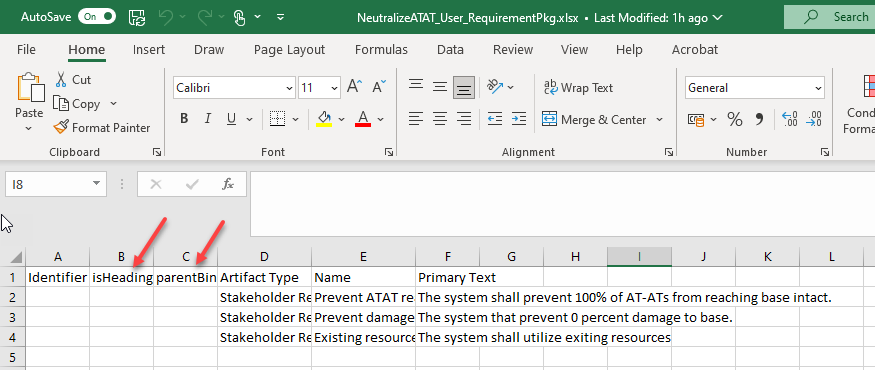This screenshot has width=875, height=370.
Task: Open the Draw tab
Action: 209,50
